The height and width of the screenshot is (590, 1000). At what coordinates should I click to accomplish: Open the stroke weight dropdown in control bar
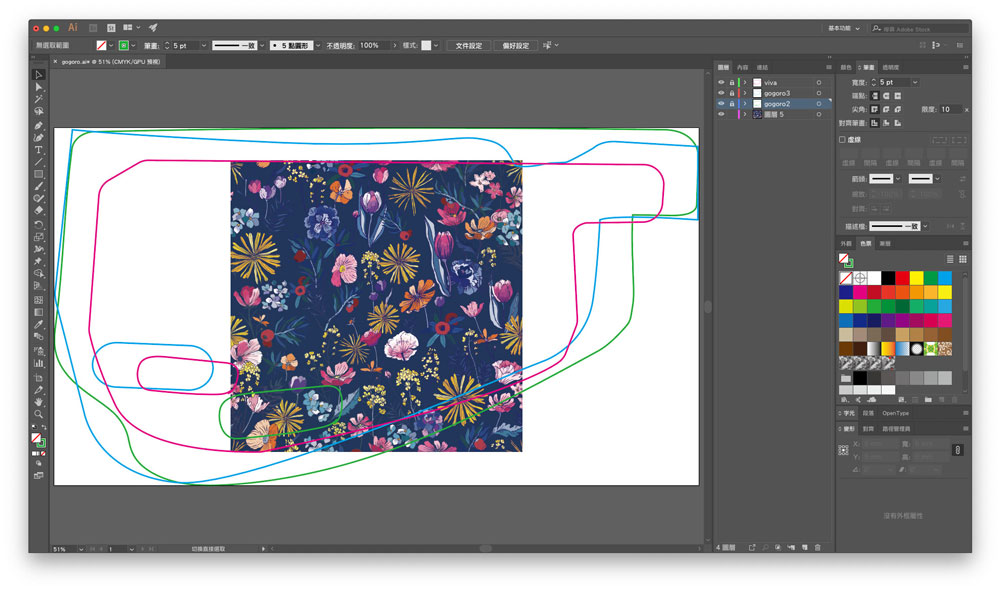click(204, 45)
